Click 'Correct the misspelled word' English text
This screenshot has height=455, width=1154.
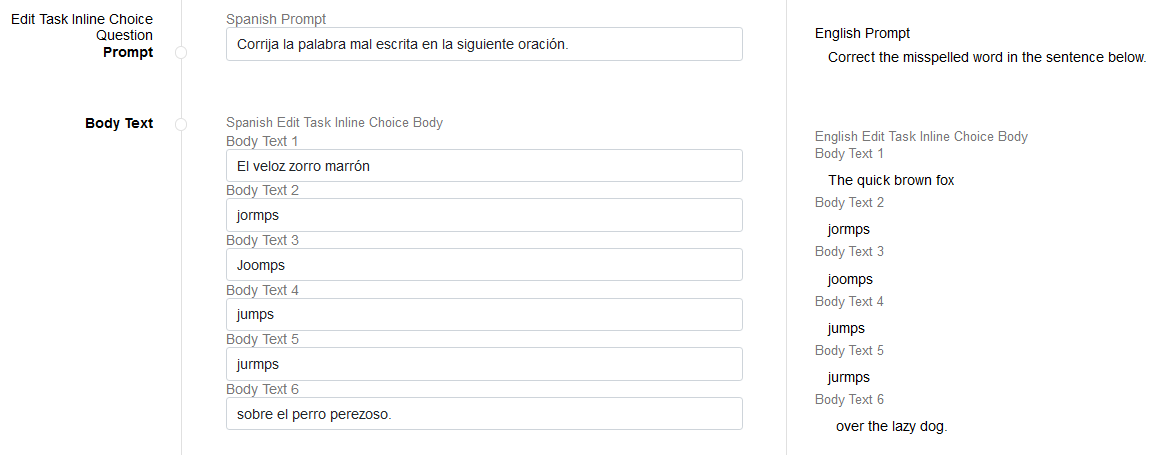[x=987, y=58]
